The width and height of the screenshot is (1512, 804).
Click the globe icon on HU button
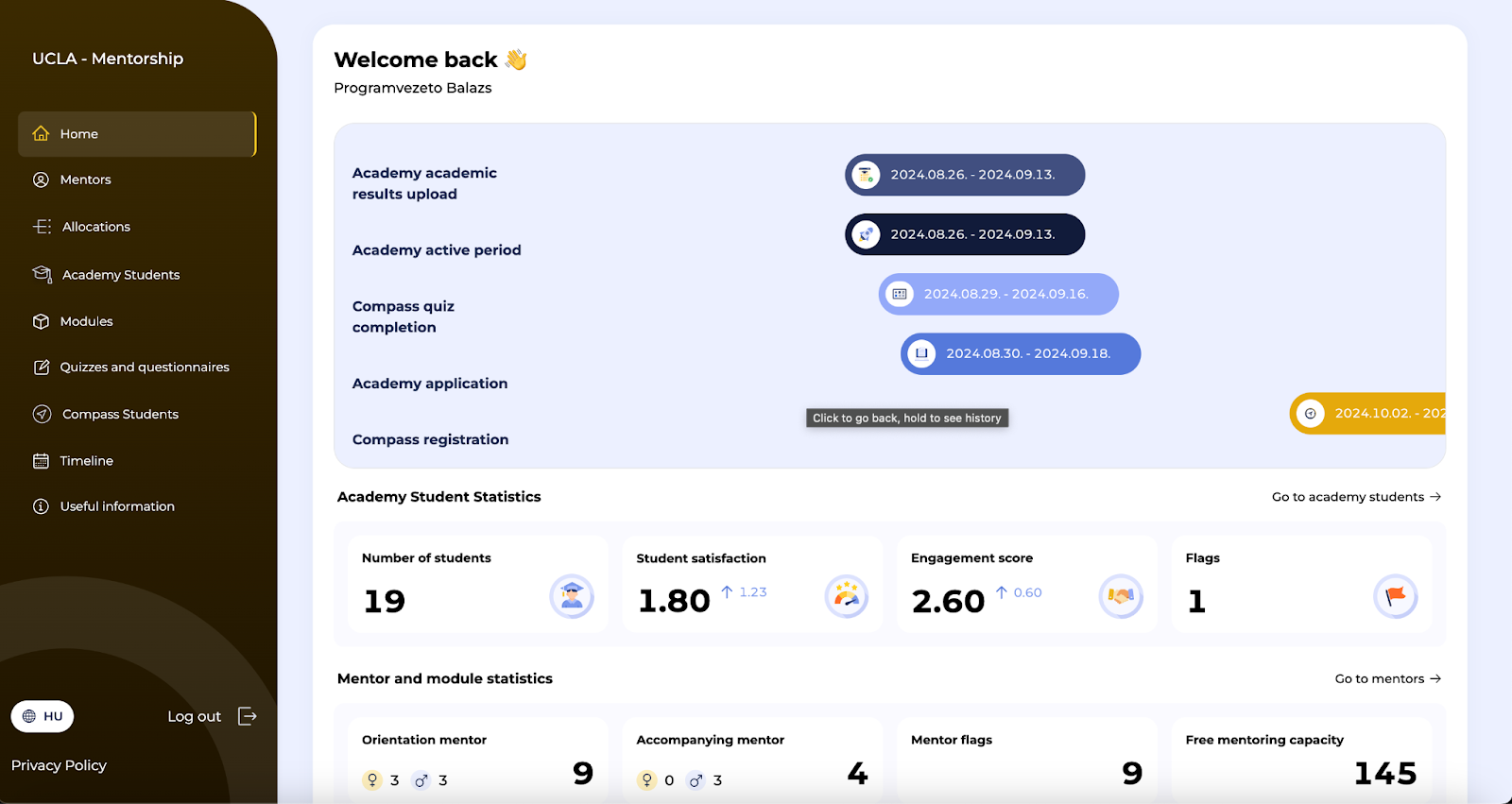click(29, 716)
